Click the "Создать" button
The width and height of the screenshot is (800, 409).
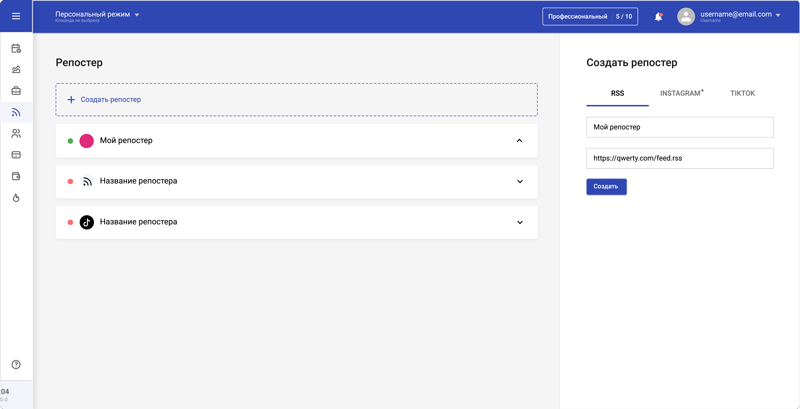(606, 187)
